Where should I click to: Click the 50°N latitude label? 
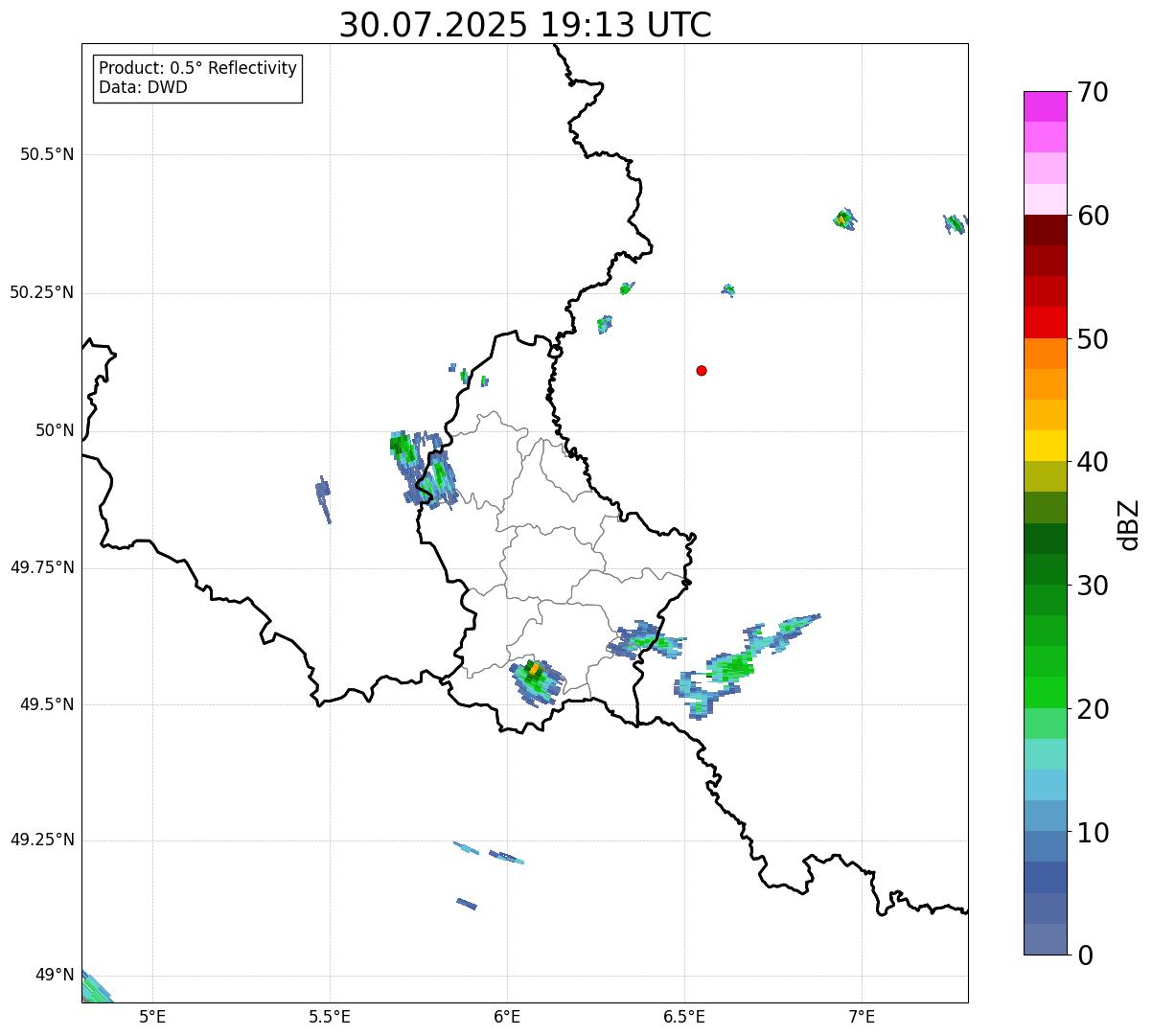click(x=55, y=430)
